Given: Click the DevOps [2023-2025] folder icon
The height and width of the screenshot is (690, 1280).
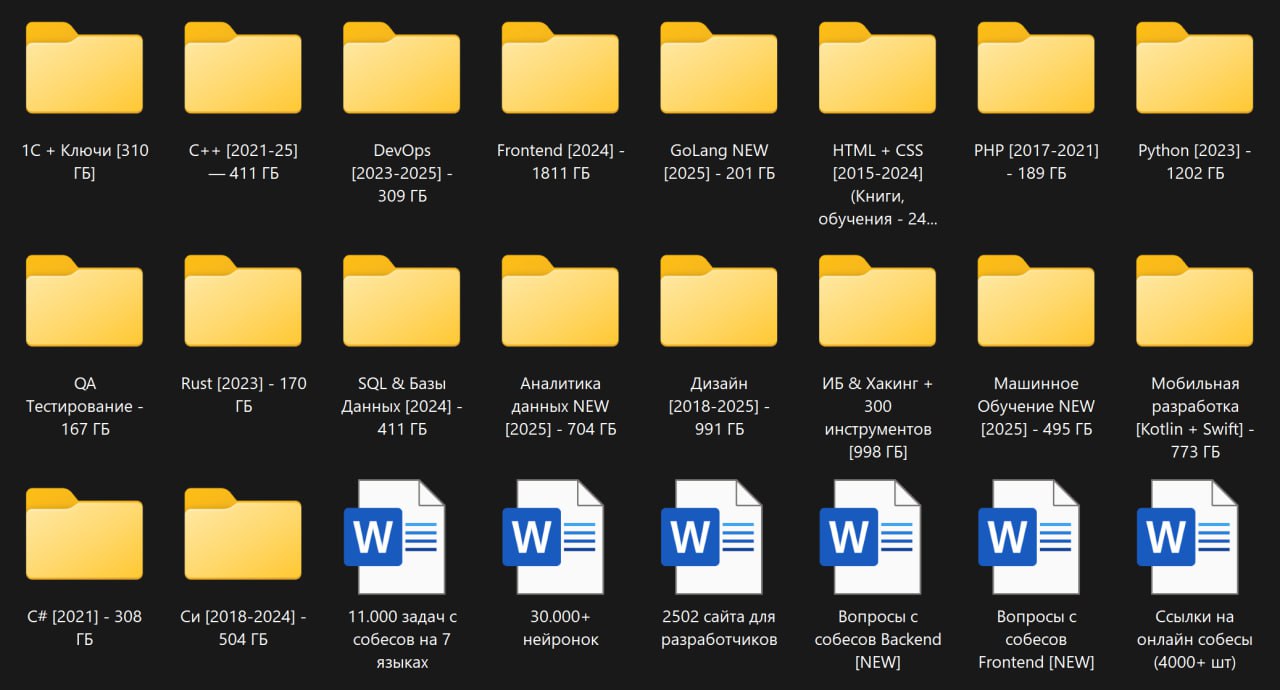Looking at the screenshot, I should click(402, 68).
